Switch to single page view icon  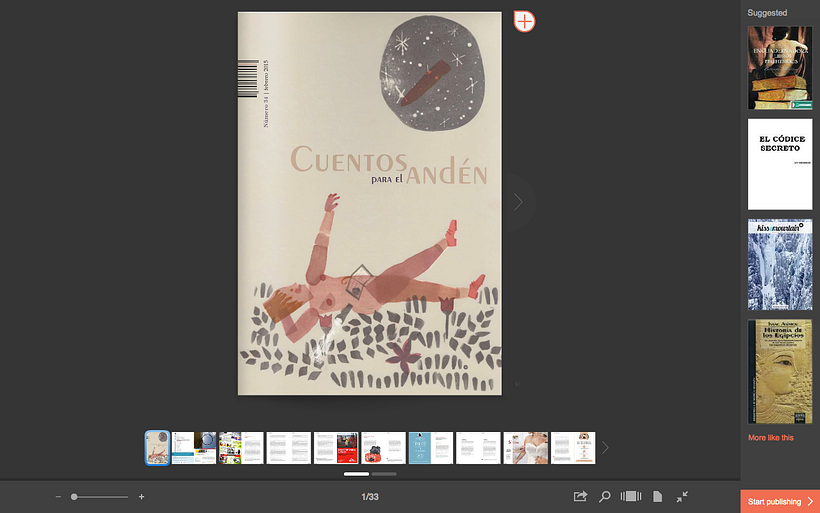(x=657, y=496)
